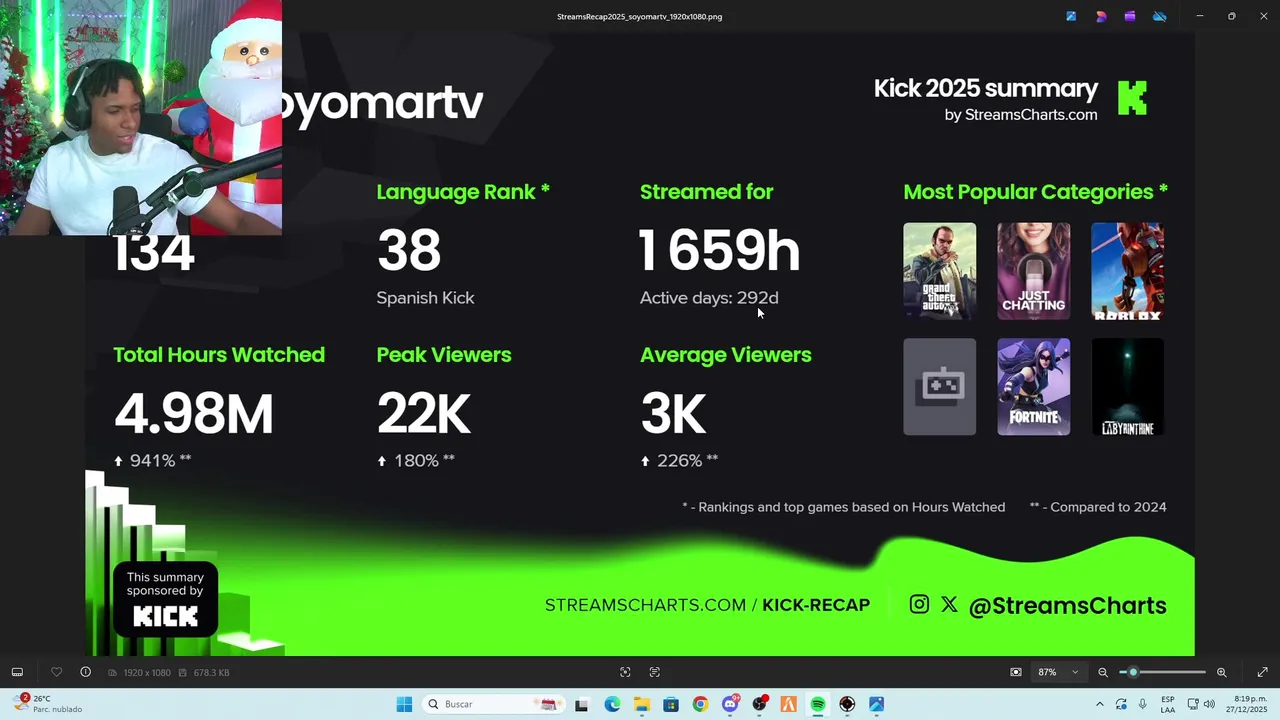
Task: Click the crossed-out OneDrive cloud icon
Action: coord(1160,16)
